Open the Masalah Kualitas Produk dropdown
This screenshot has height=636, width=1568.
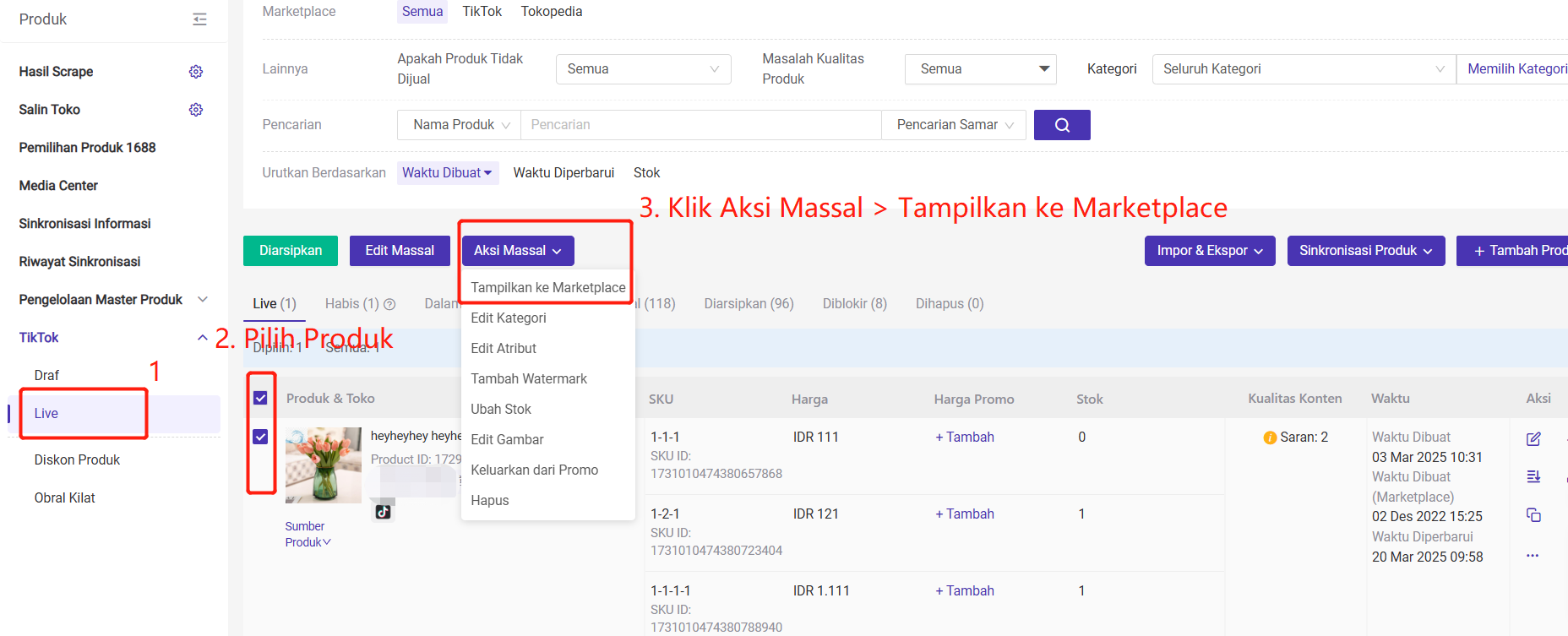coord(980,69)
